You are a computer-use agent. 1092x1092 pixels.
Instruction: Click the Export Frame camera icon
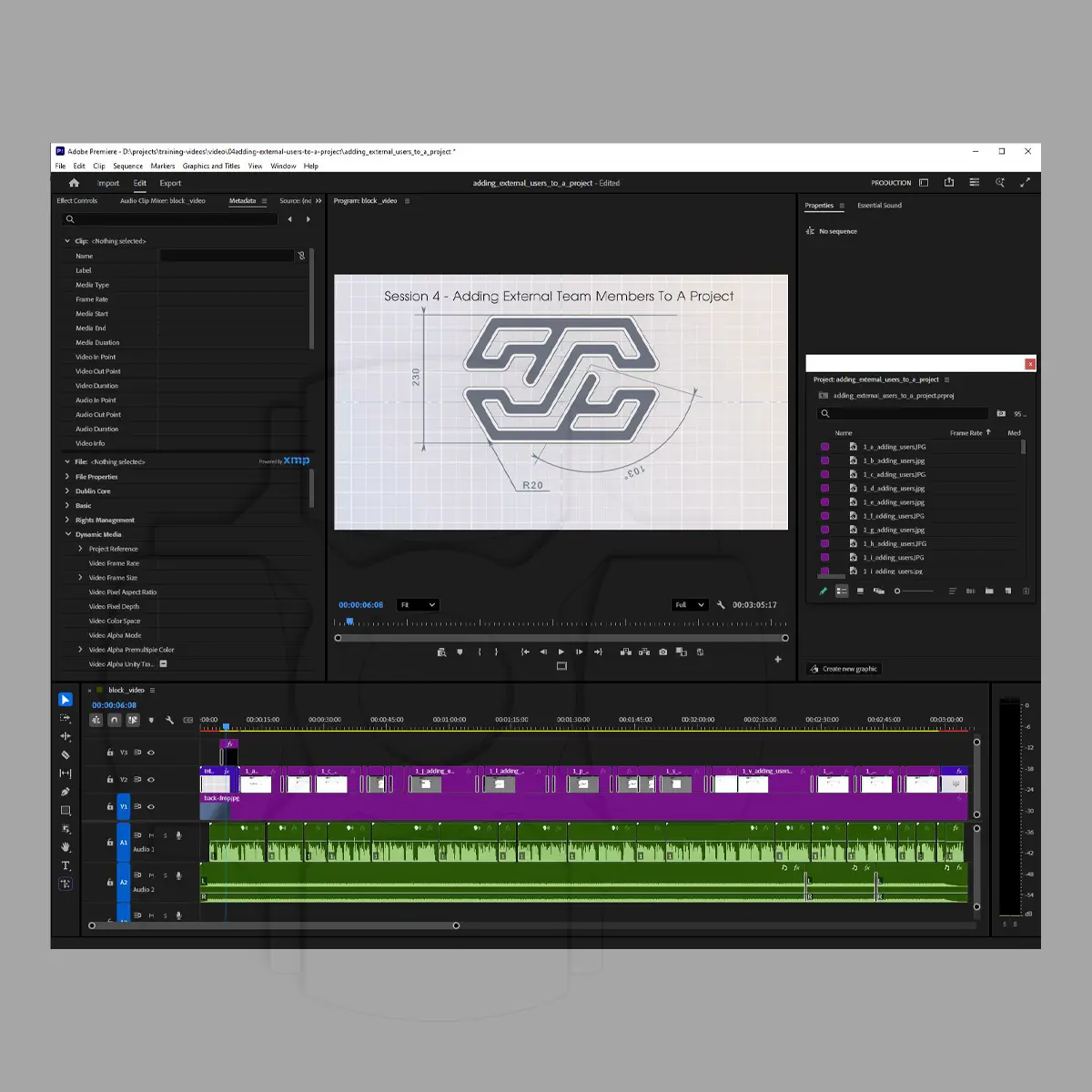(662, 652)
